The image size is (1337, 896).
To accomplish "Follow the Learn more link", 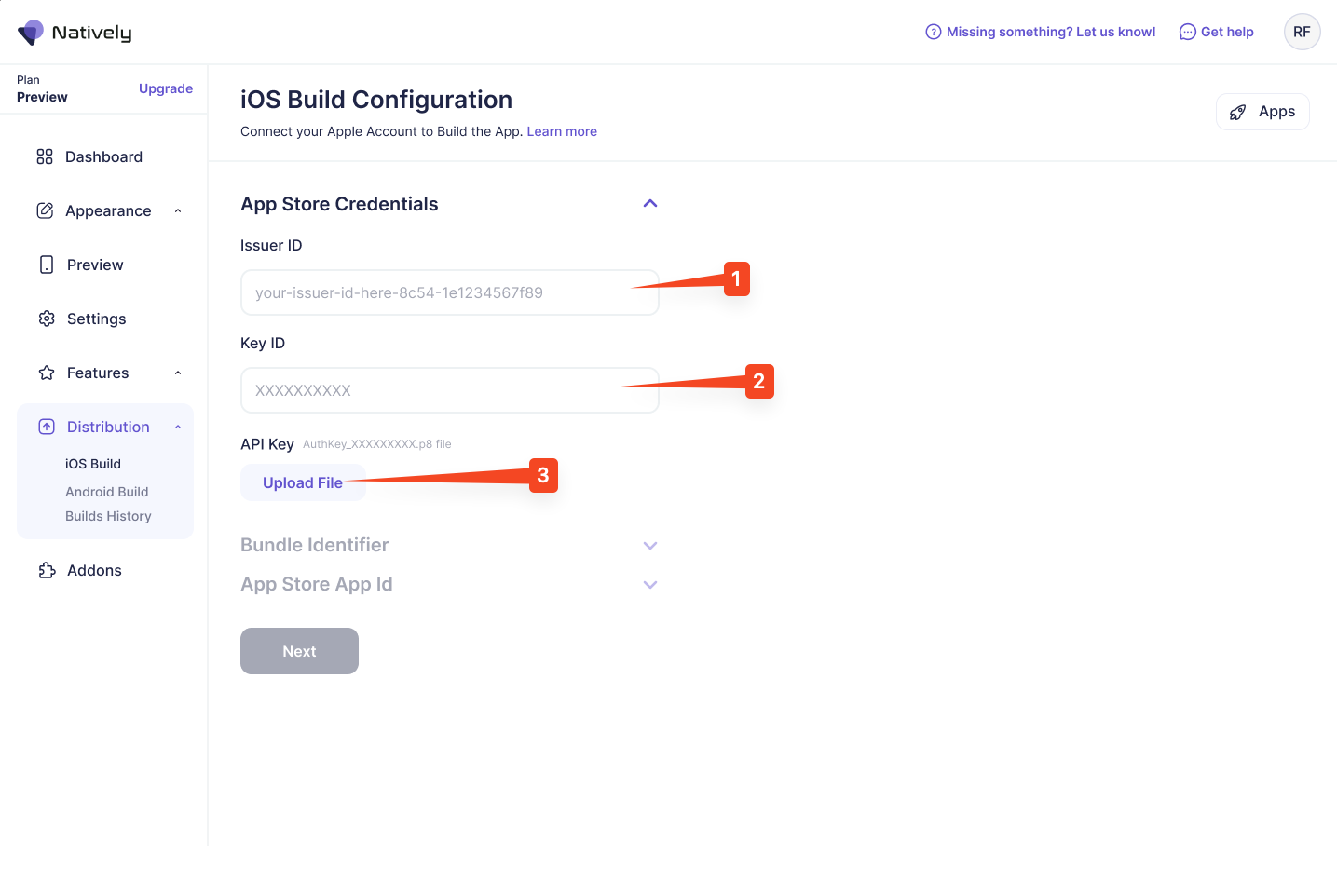I will point(562,131).
